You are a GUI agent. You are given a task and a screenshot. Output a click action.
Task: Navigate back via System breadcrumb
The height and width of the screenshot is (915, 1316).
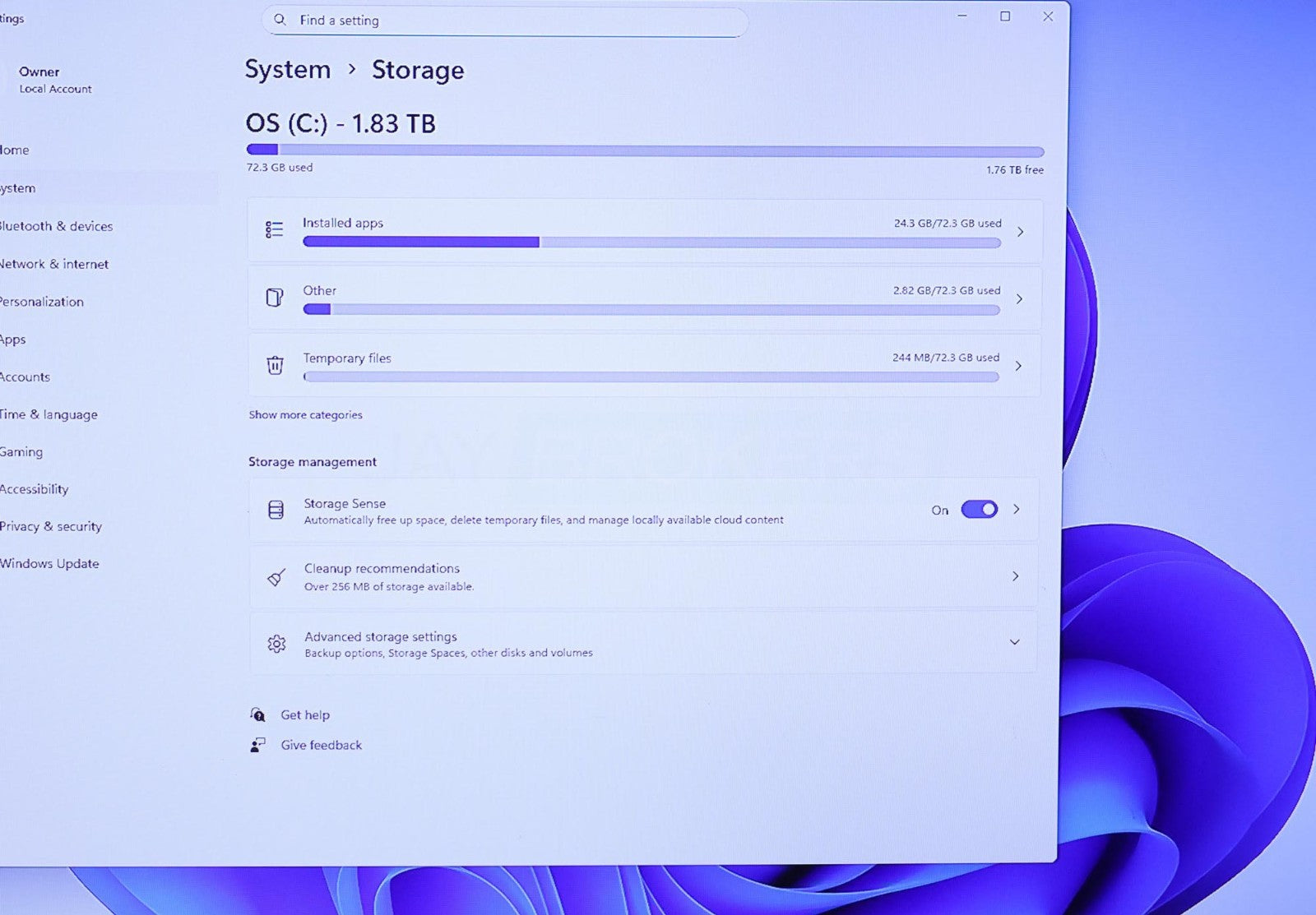pos(287,70)
